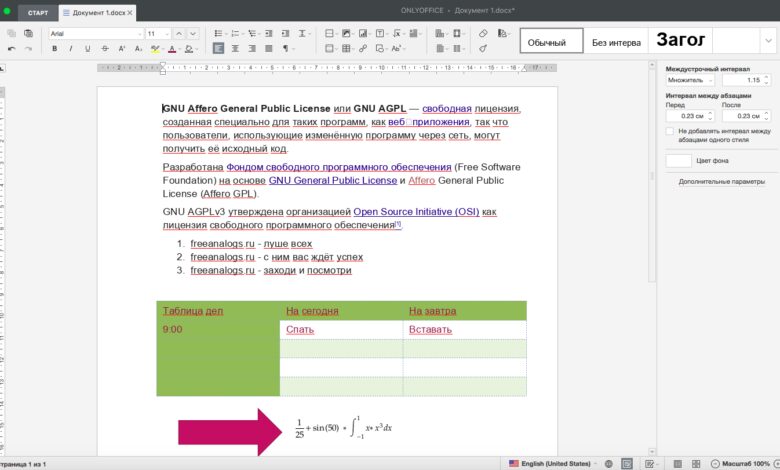Redo the last undone action

pyautogui.click(x=28, y=49)
